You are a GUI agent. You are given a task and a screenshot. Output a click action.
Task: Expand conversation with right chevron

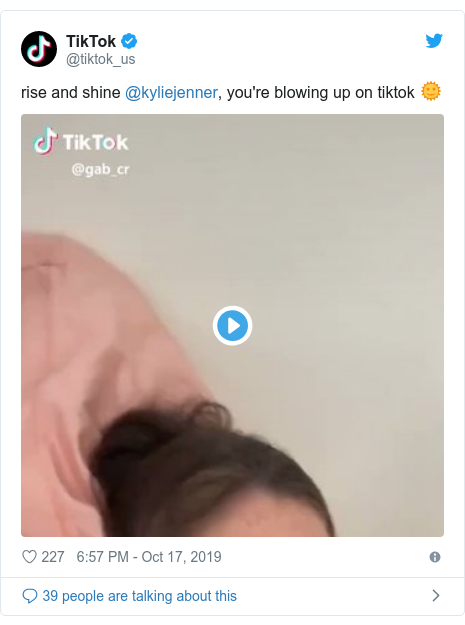[436, 596]
